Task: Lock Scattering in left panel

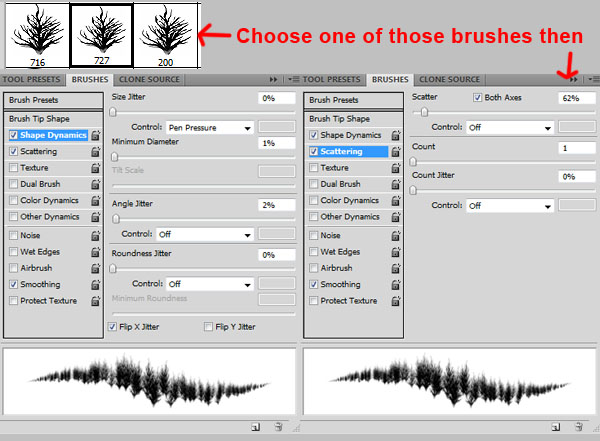Action: [x=96, y=152]
